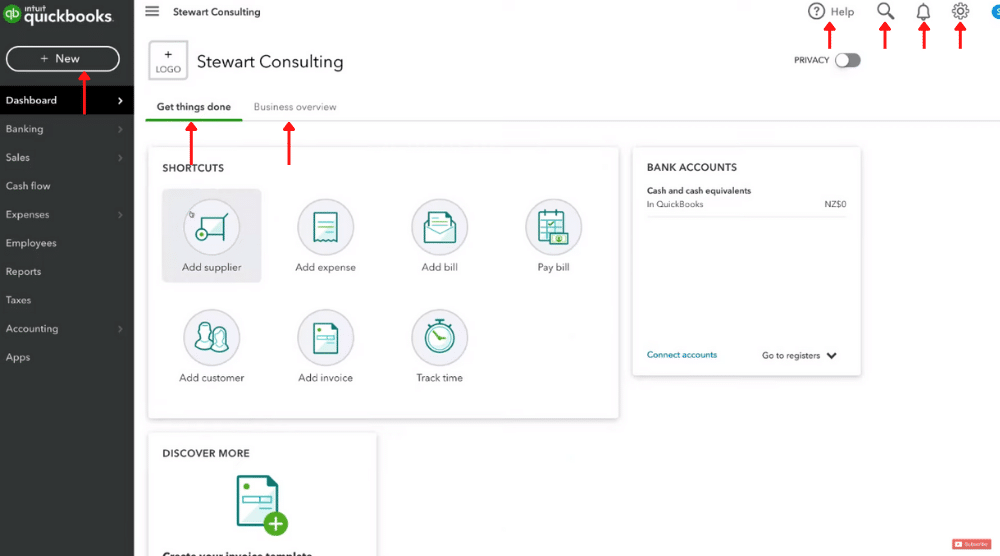Click the Add invoice shortcut icon
Image resolution: width=1000 pixels, height=556 pixels.
(325, 337)
